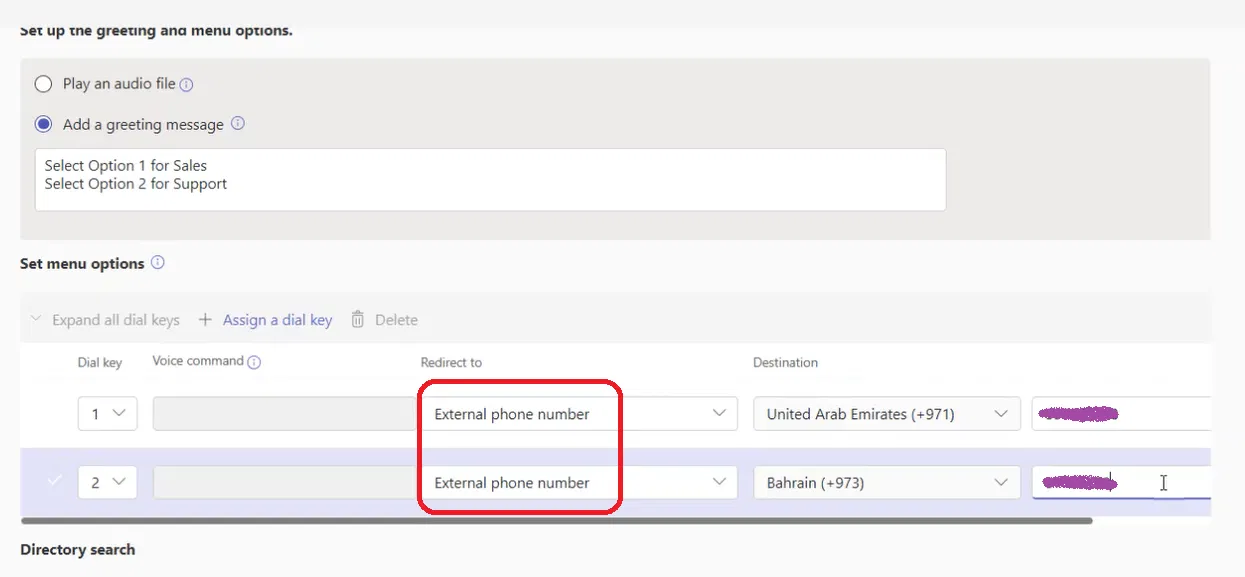Expand all dial keys
1245x577 pixels.
pyautogui.click(x=105, y=320)
